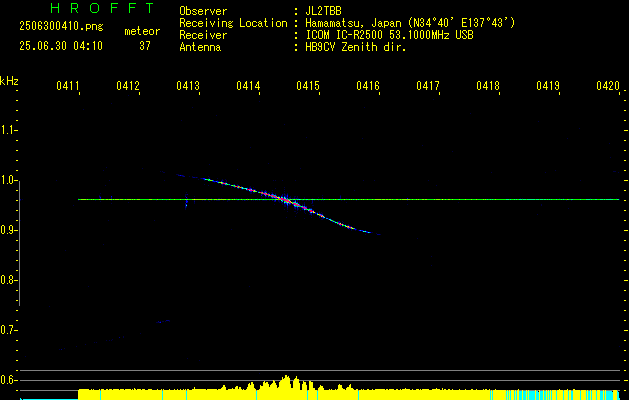This screenshot has width=629, height=400.
Task: Click the date stamp 25.06.30 04:10
Action: click(61, 46)
